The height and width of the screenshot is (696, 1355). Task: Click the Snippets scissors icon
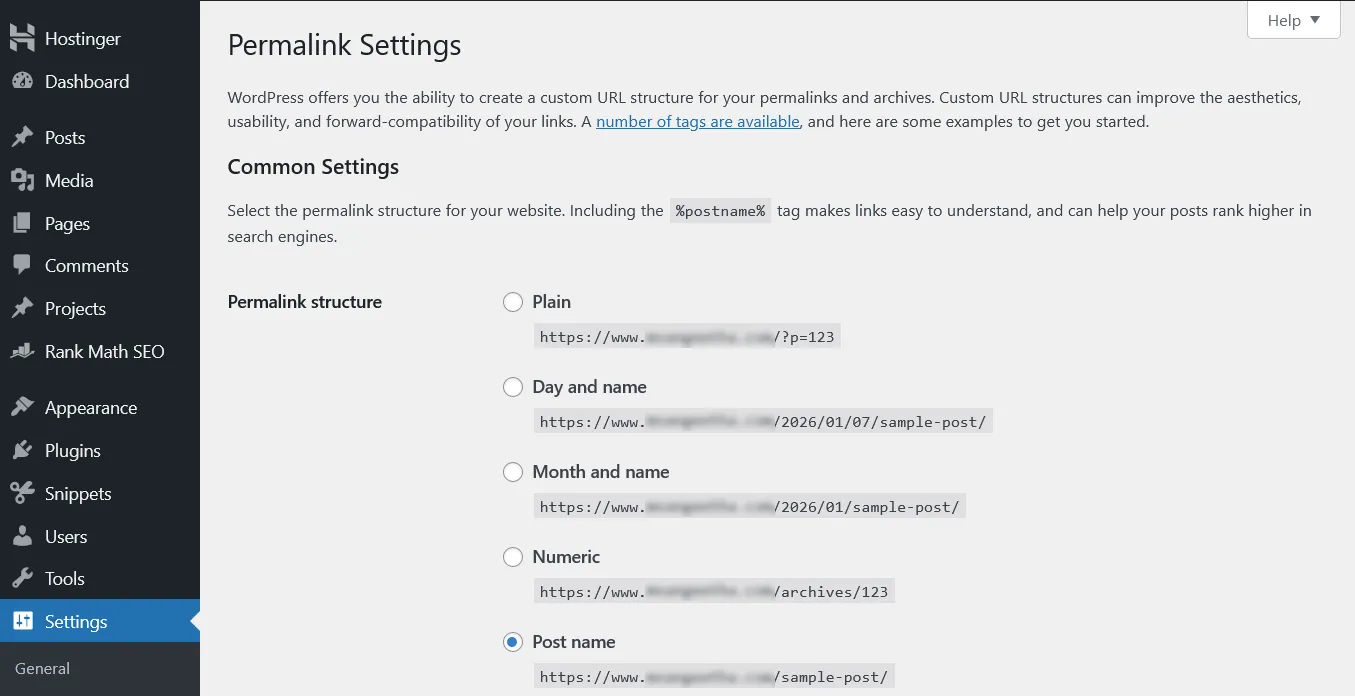click(x=22, y=493)
